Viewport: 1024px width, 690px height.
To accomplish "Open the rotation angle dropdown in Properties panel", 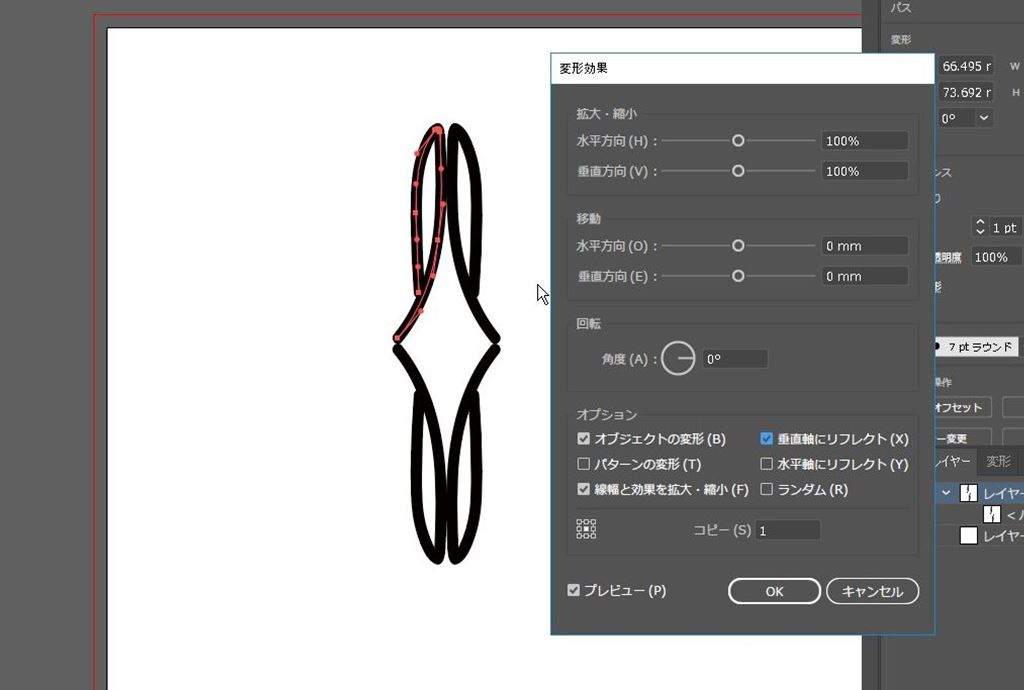I will click(x=984, y=118).
